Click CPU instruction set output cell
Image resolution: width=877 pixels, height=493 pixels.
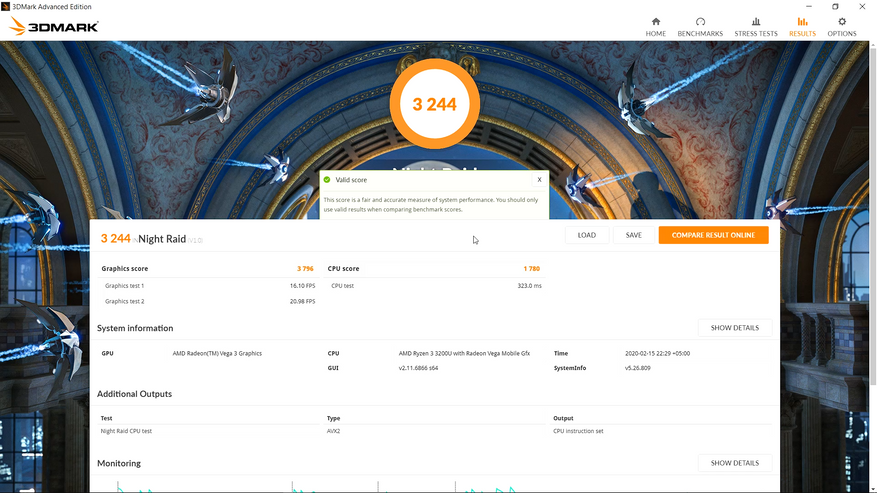click(x=578, y=431)
